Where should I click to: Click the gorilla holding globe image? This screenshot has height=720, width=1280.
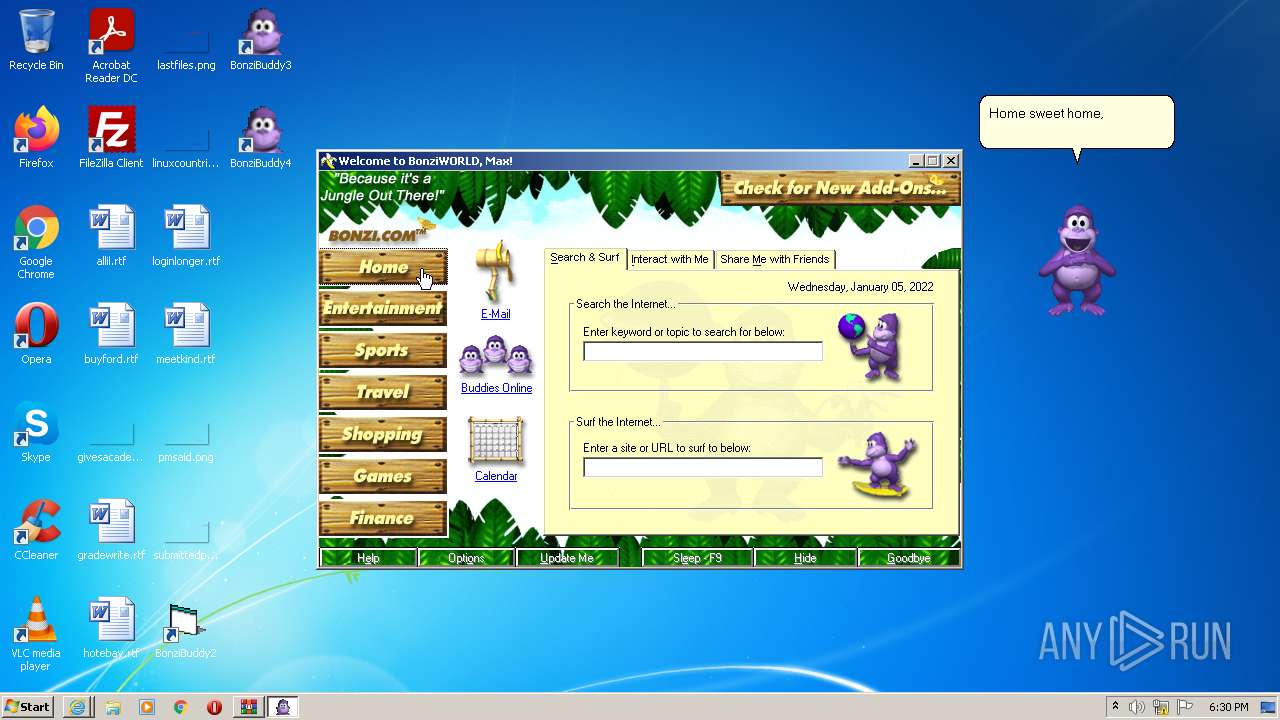pyautogui.click(x=872, y=346)
